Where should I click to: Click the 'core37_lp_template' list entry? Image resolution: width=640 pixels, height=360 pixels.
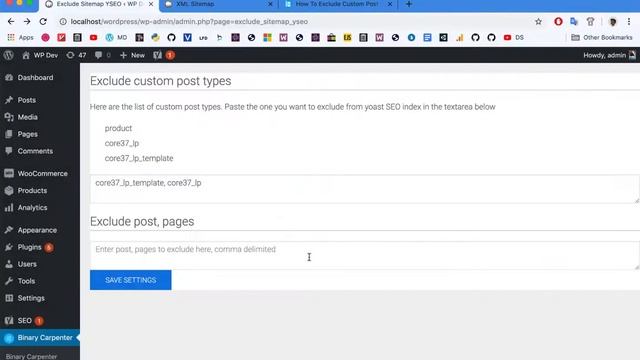pos(139,158)
